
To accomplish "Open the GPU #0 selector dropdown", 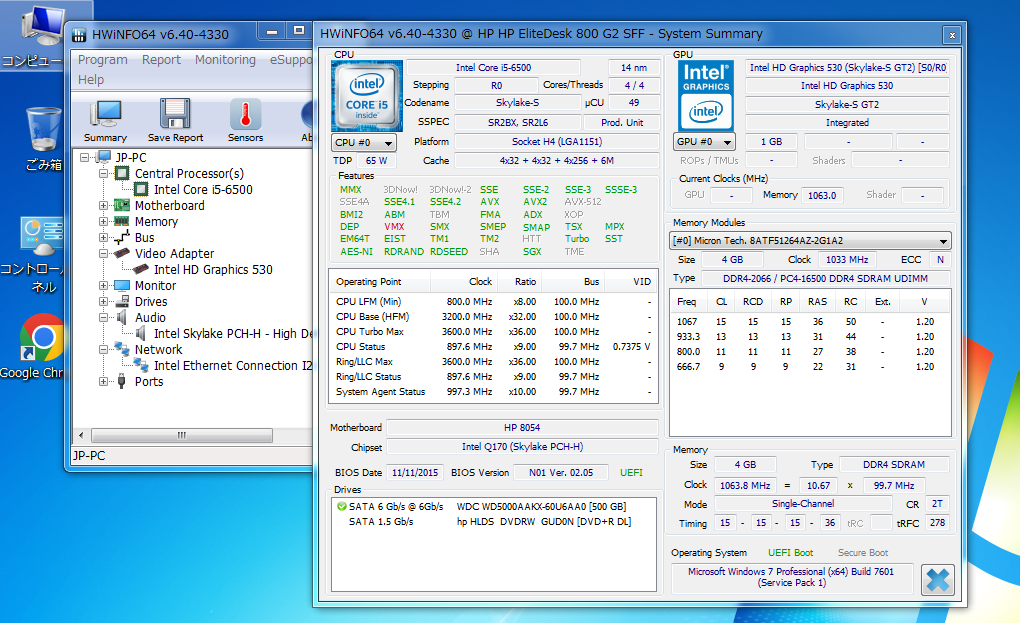I will pyautogui.click(x=705, y=142).
